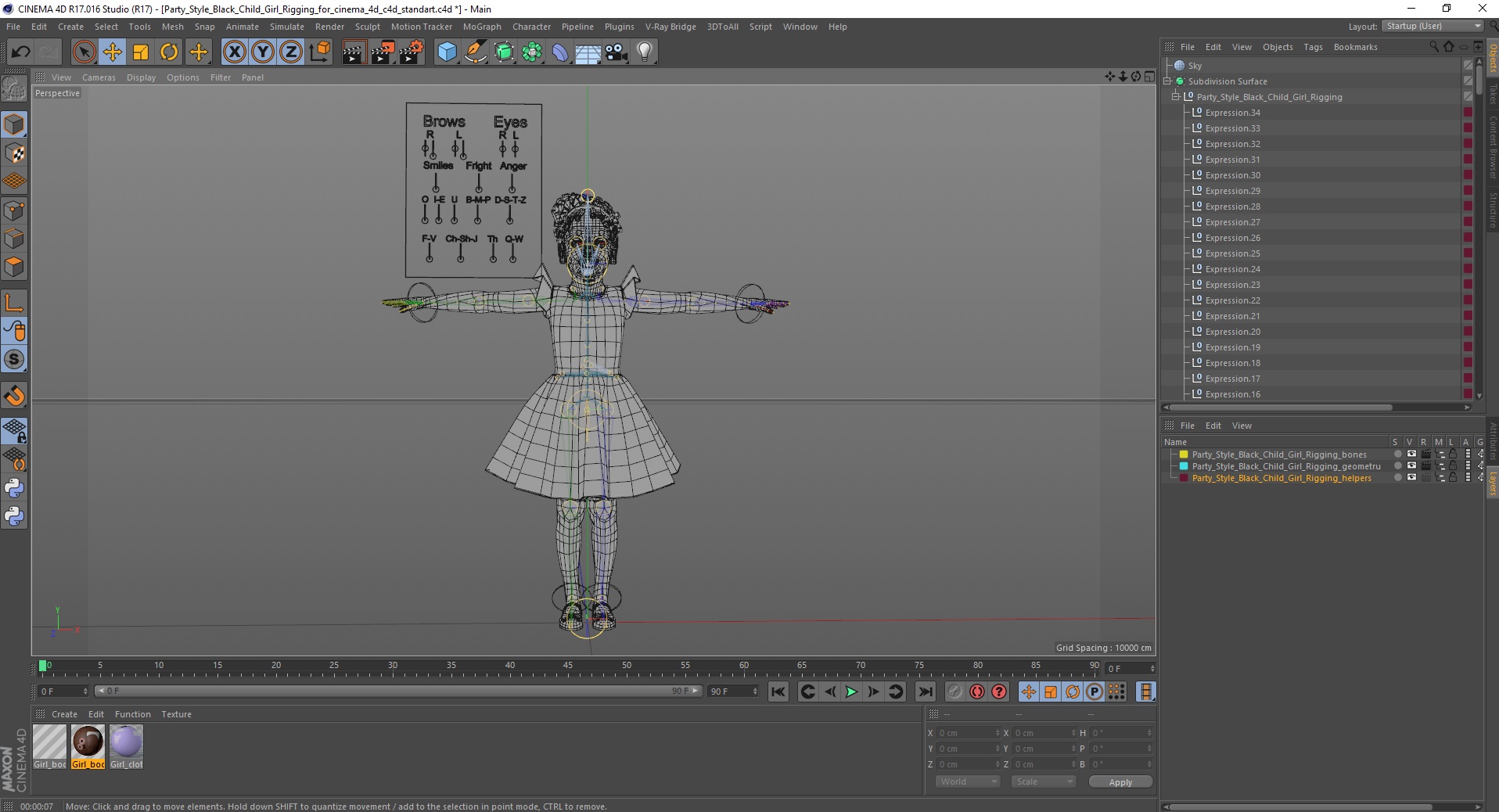Open Edit Render Settings
This screenshot has height=812, width=1499.
[x=411, y=52]
